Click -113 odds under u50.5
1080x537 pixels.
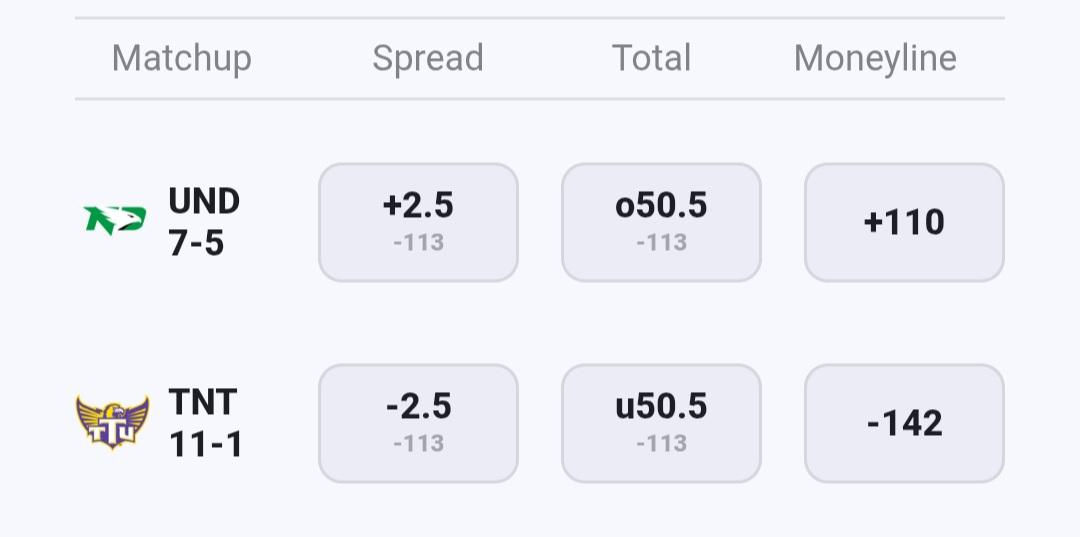click(661, 443)
